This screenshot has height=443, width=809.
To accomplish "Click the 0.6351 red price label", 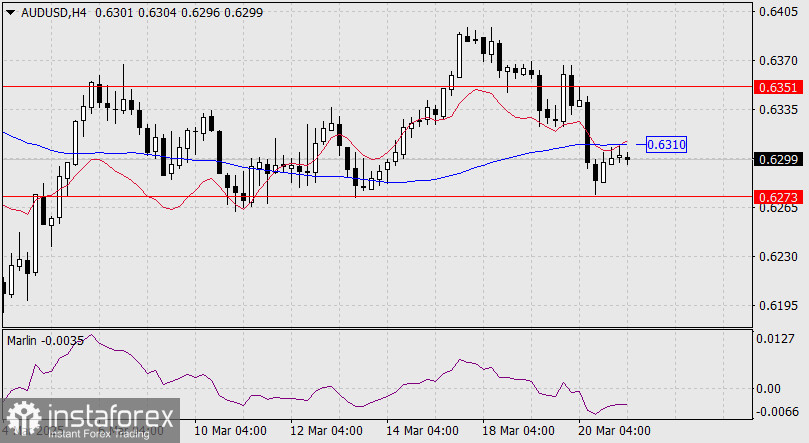I will (x=778, y=87).
